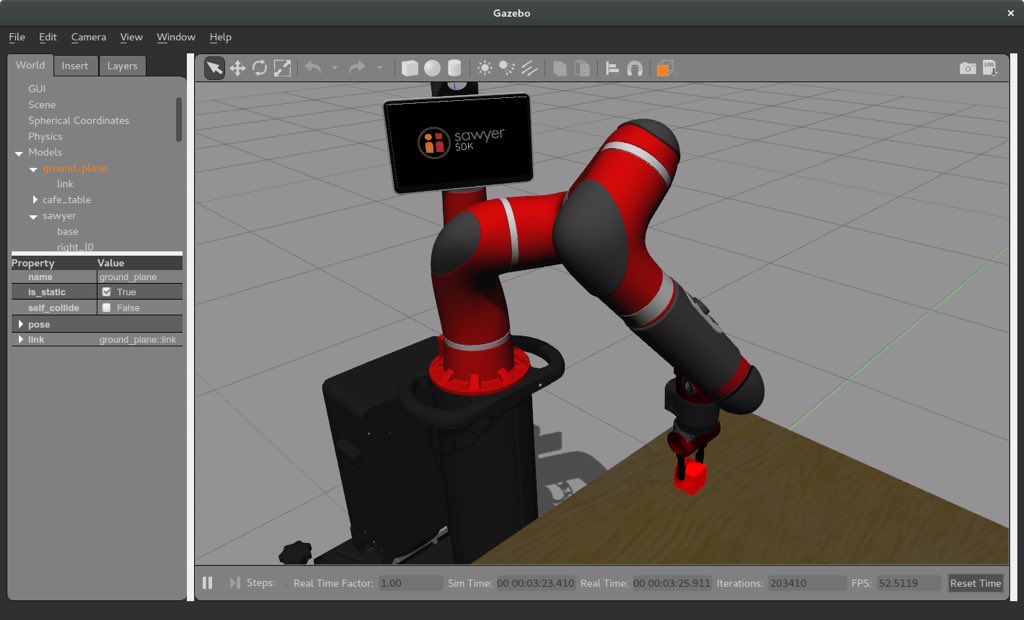This screenshot has height=620, width=1024.
Task: Insert a sphere shape
Action: pos(432,68)
